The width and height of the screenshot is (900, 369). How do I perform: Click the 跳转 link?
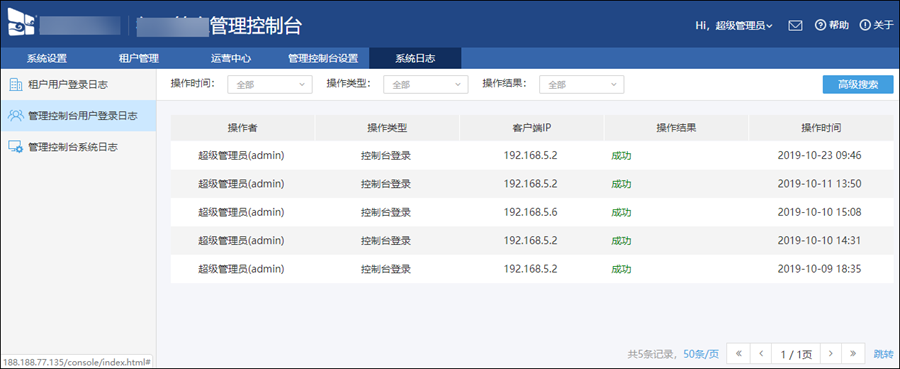pyautogui.click(x=883, y=354)
